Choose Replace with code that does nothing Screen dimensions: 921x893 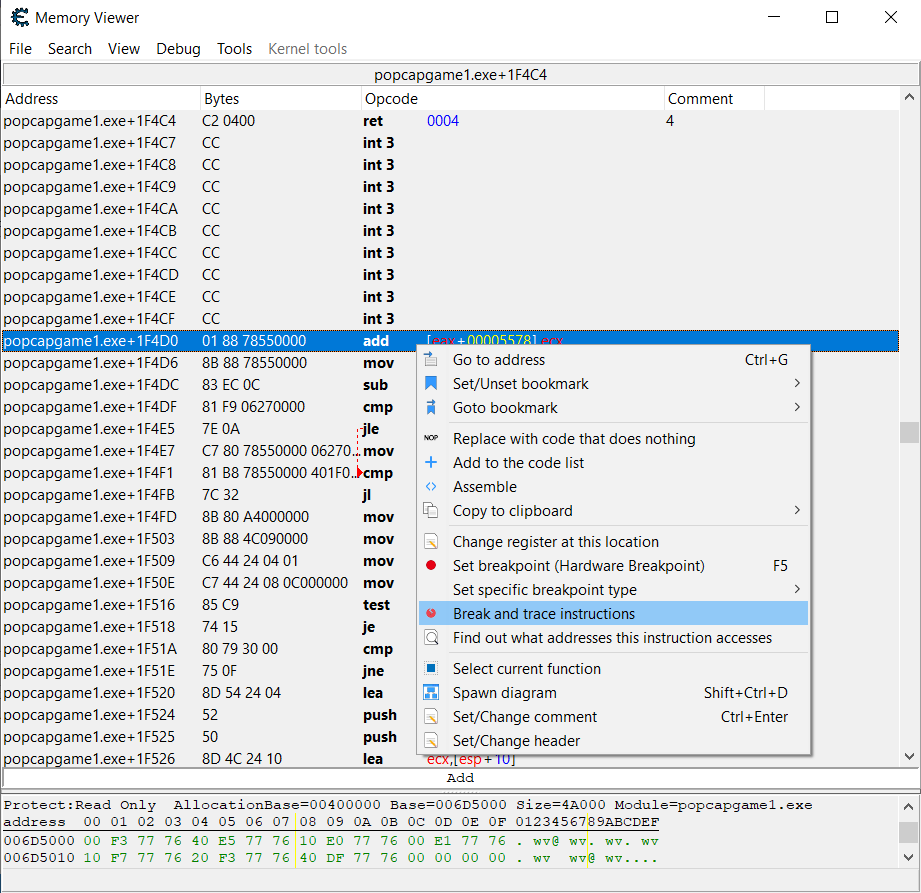(613, 439)
